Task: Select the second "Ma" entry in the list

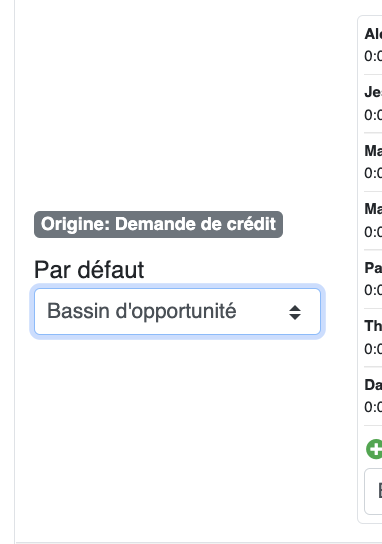Action: (373, 220)
